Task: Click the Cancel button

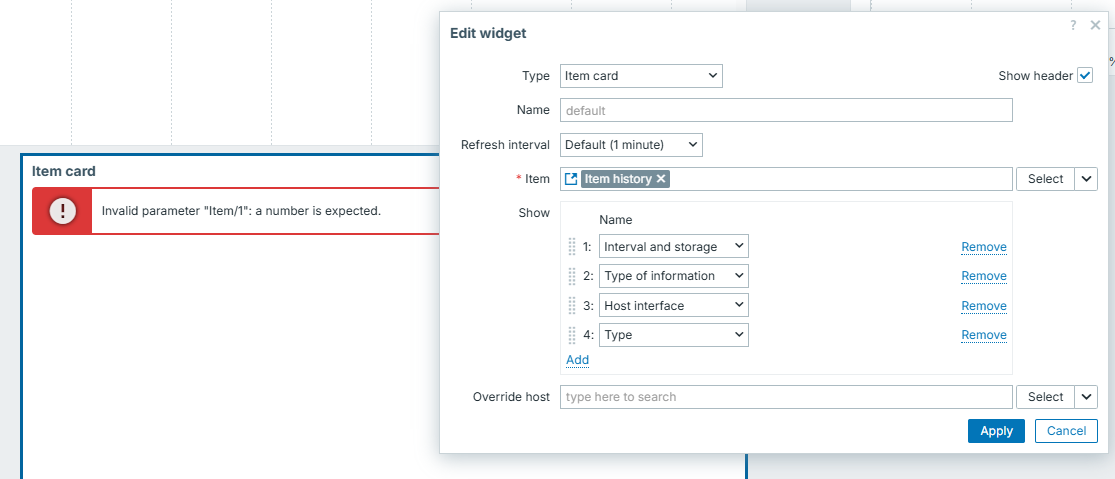Action: click(x=1066, y=431)
